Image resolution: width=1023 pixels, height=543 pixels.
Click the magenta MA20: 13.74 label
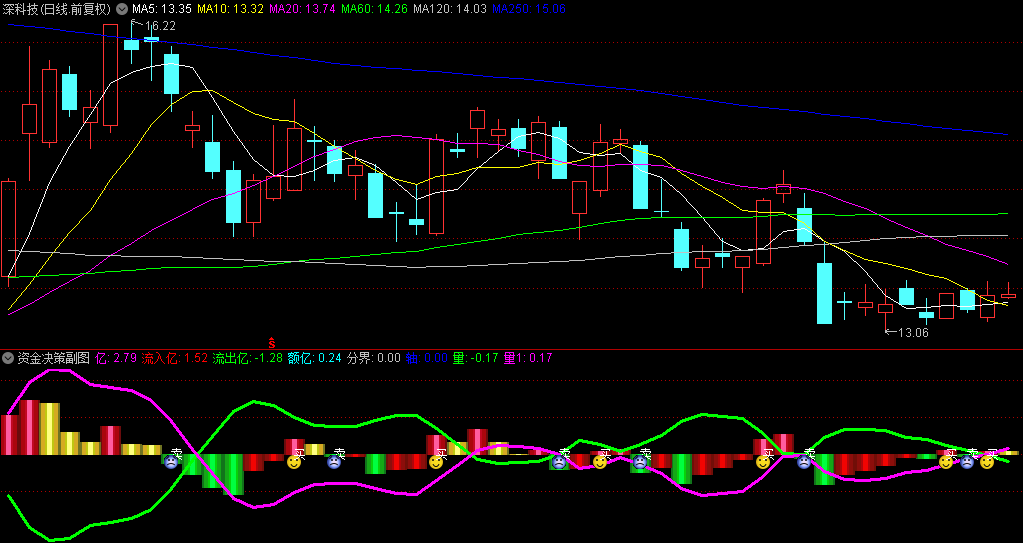pos(302,9)
